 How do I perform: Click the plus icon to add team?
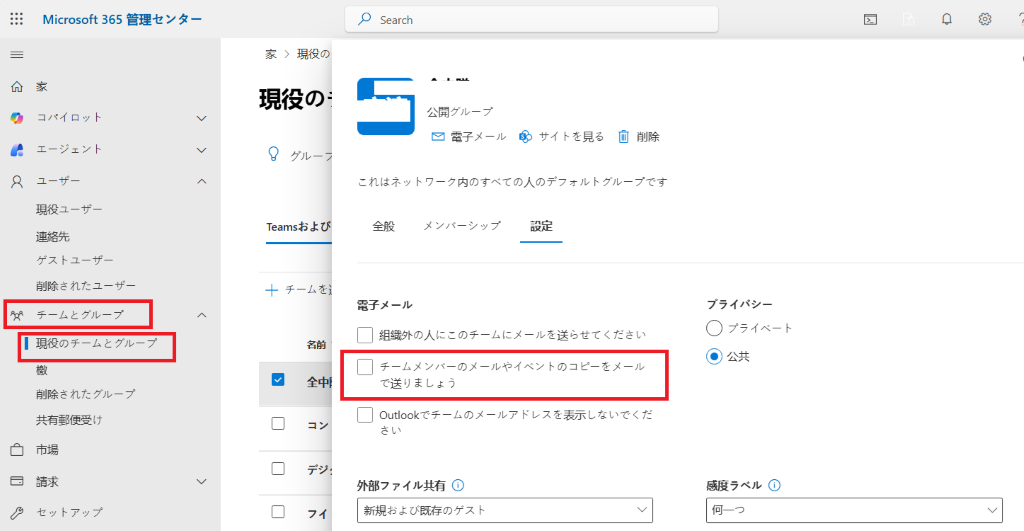point(272,290)
